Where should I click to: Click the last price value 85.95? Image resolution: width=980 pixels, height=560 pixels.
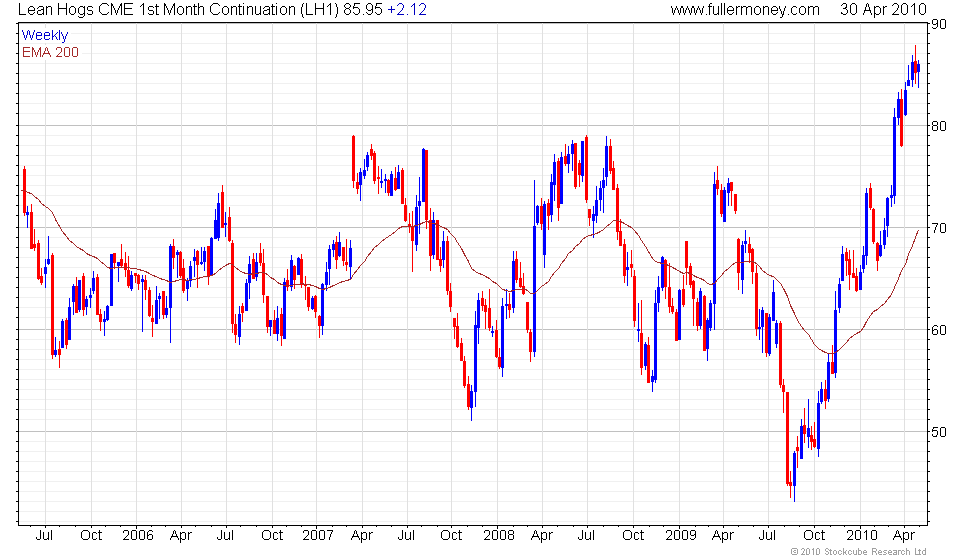[362, 10]
